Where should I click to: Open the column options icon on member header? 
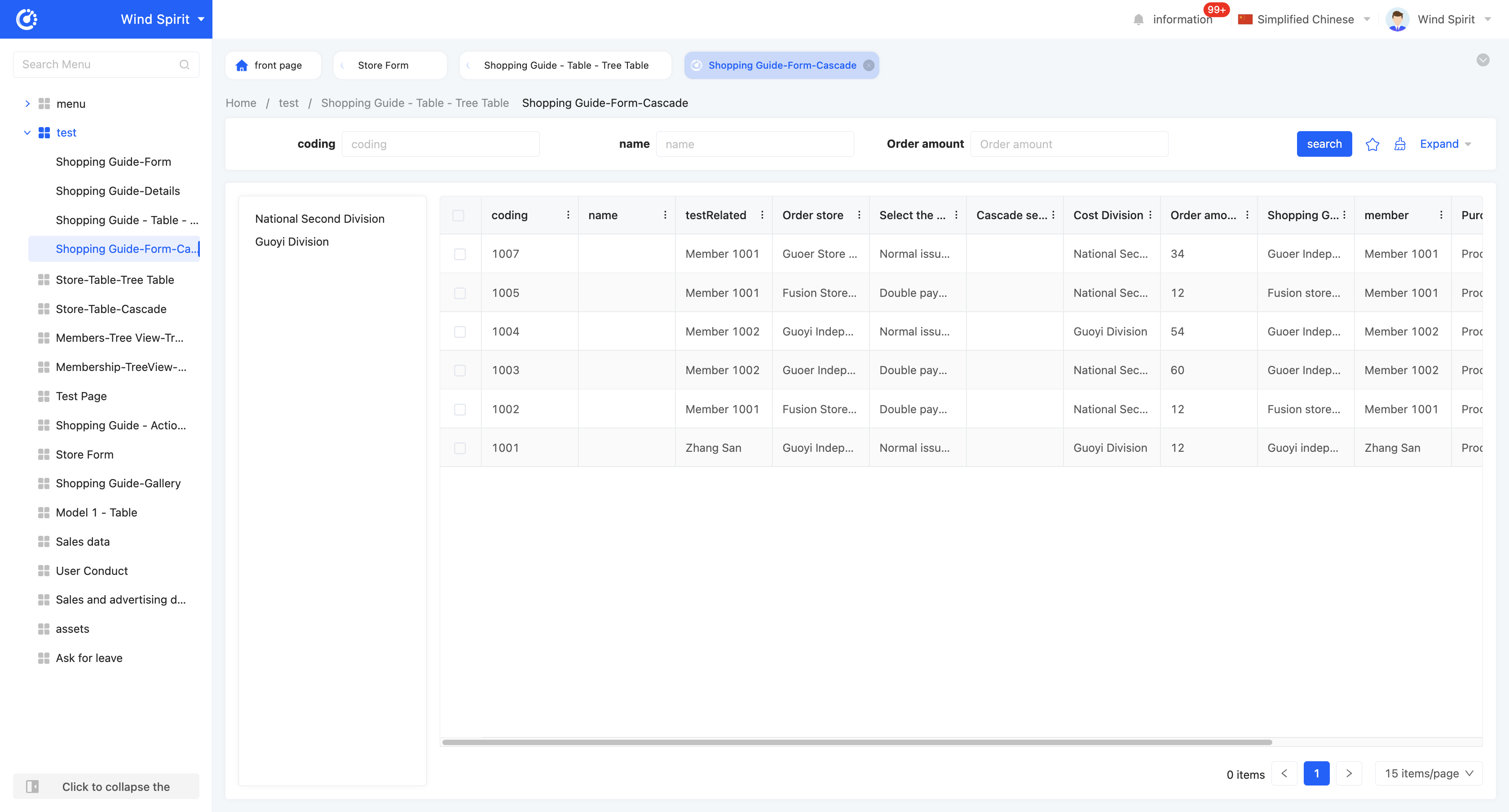[1442, 215]
